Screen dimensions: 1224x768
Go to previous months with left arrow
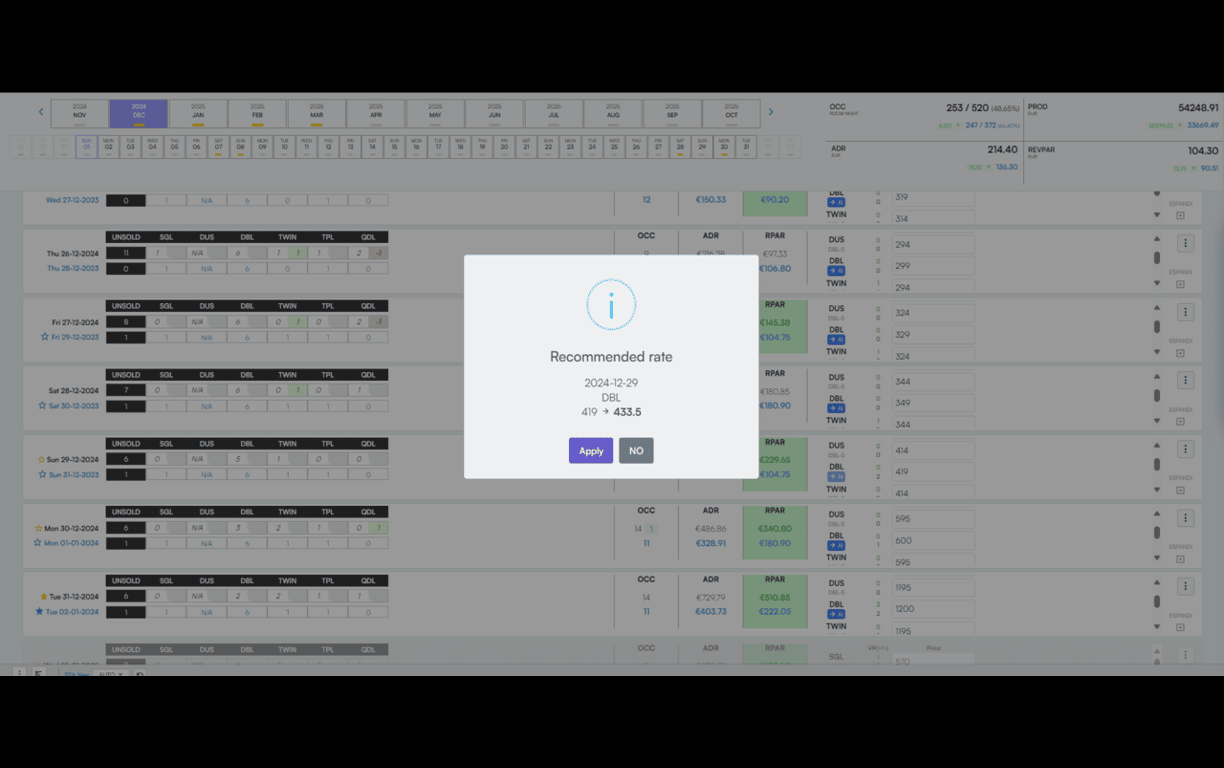click(41, 112)
